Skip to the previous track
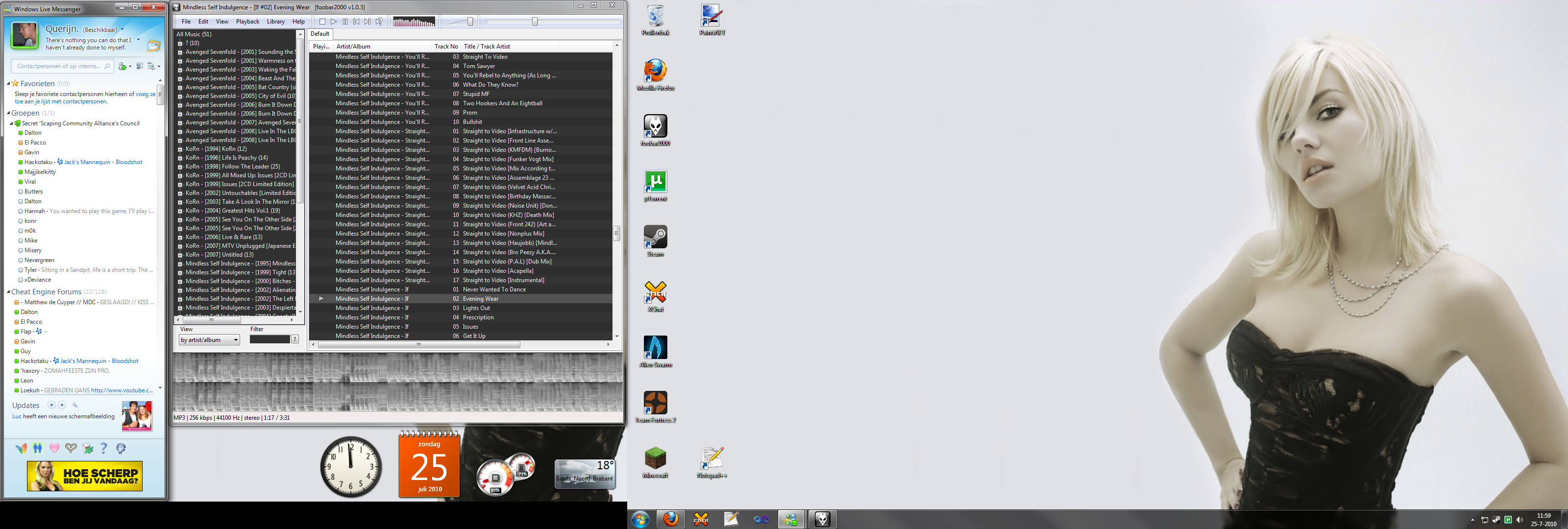The image size is (1568, 529). coord(356,21)
